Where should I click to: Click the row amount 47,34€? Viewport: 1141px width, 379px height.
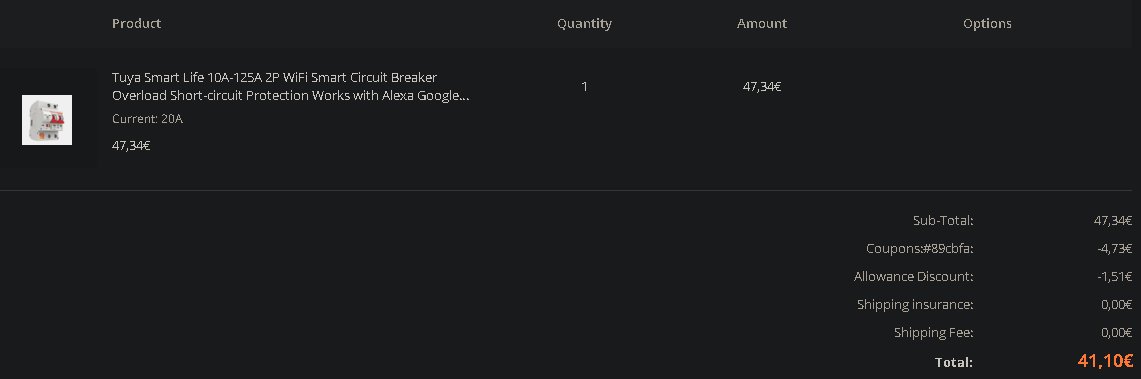pos(762,87)
